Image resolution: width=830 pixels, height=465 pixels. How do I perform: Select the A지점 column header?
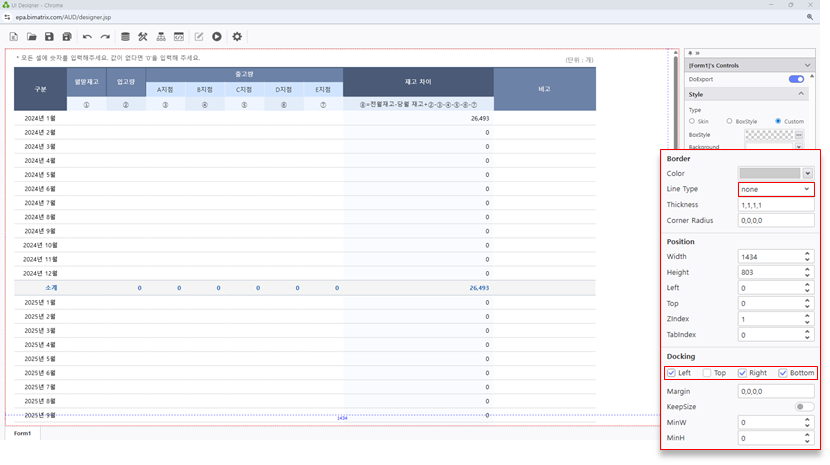[x=165, y=90]
